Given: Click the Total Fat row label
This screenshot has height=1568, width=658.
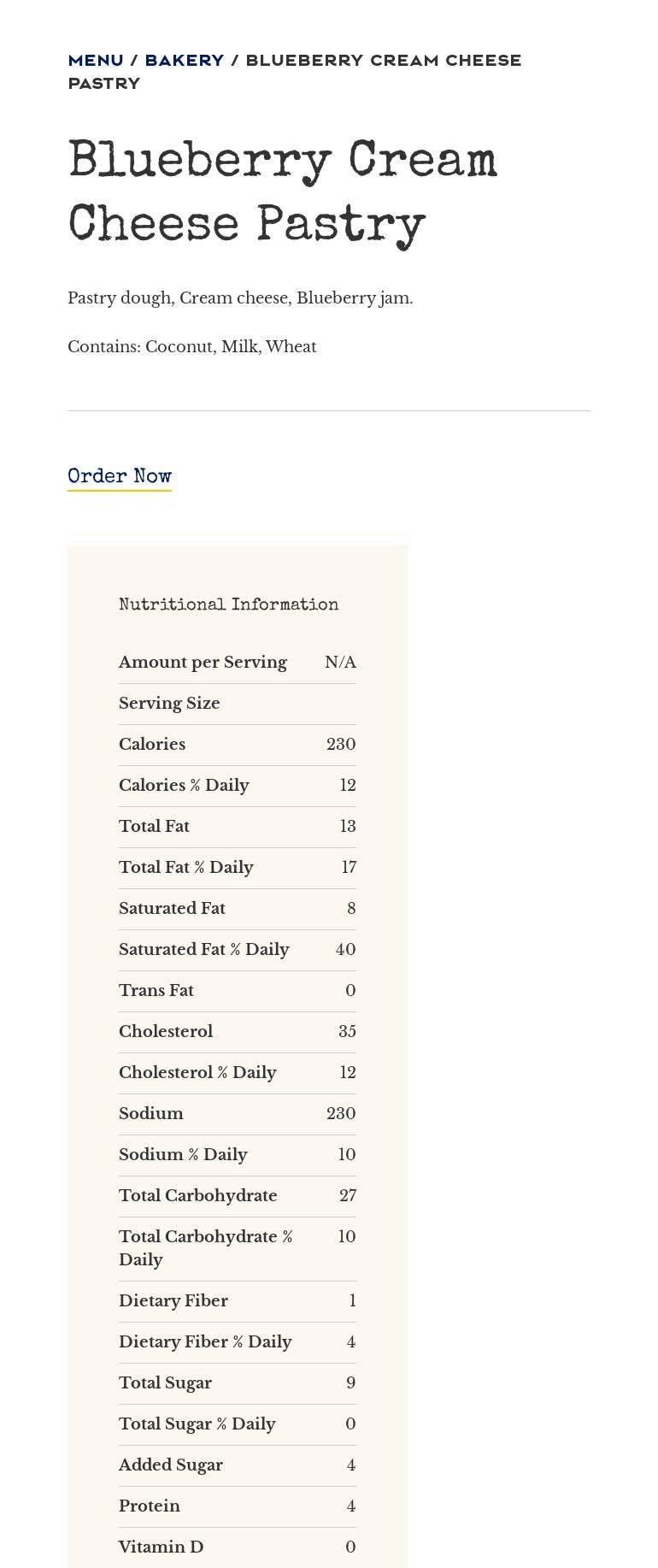Looking at the screenshot, I should coord(154,827).
